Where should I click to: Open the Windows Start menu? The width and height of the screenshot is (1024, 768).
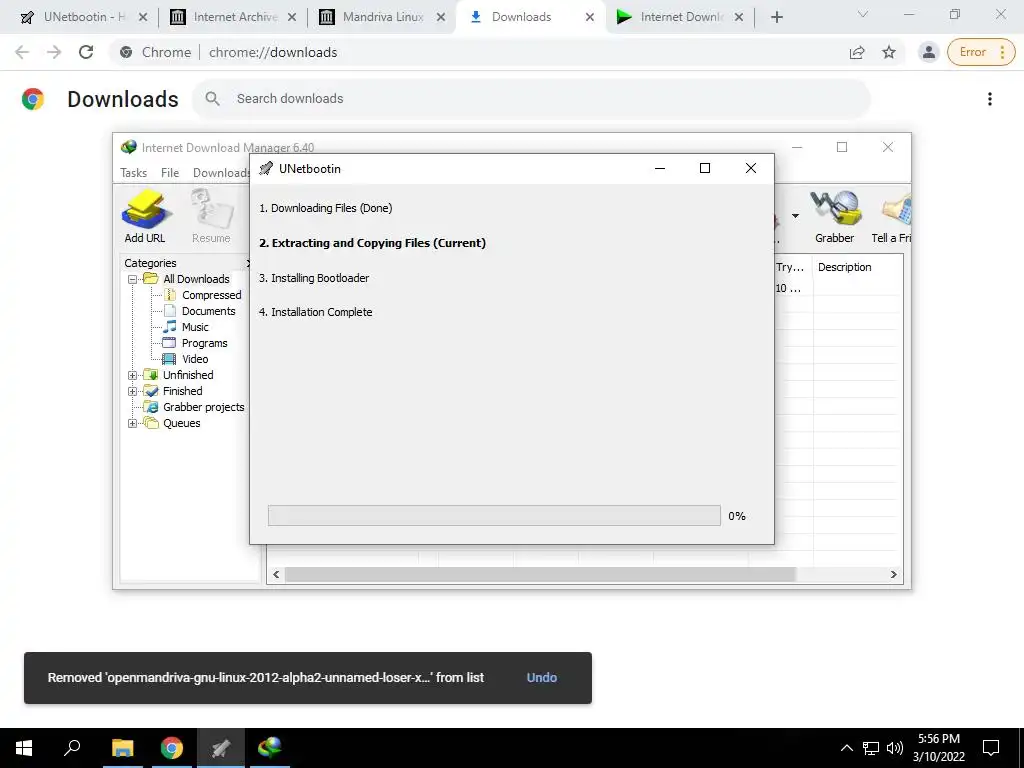24,748
